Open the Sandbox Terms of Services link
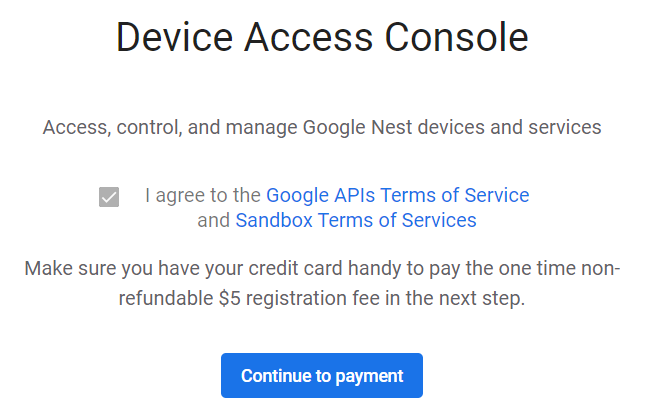 coord(356,220)
